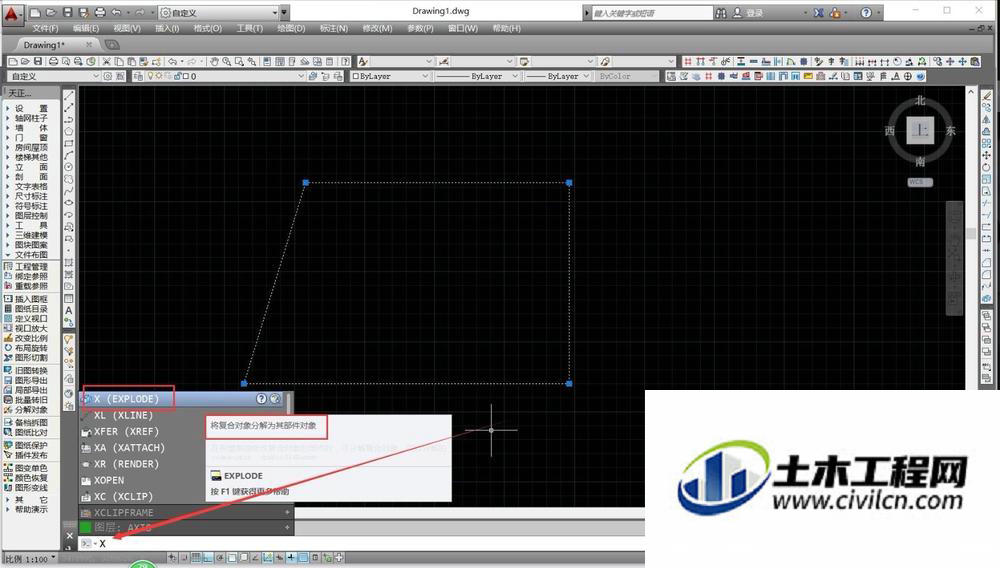1000x568 pixels.
Task: Open the AutoCAD application menu logo
Action: pyautogui.click(x=11, y=13)
